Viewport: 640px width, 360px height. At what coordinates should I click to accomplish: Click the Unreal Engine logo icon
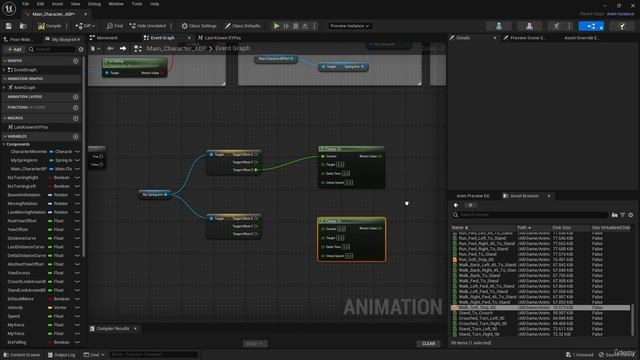[9, 8]
